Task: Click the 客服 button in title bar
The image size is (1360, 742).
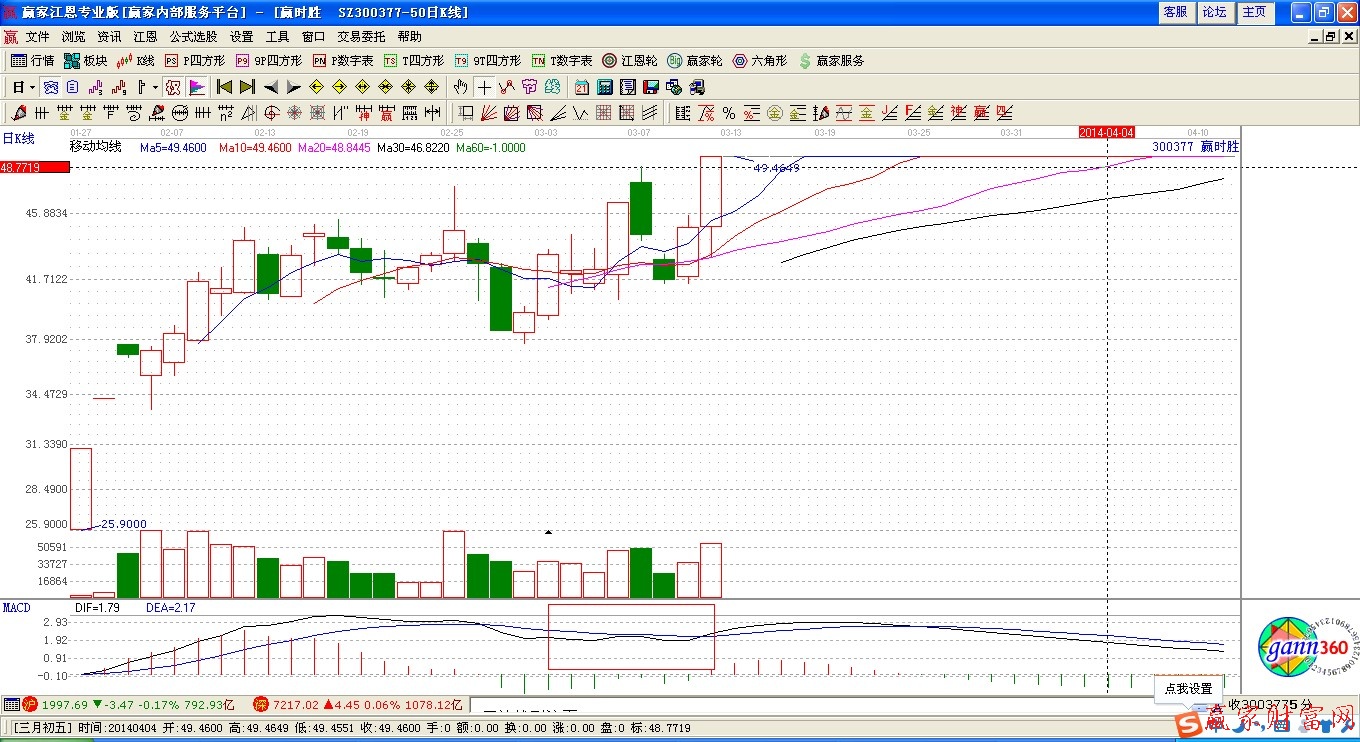Action: tap(1175, 12)
